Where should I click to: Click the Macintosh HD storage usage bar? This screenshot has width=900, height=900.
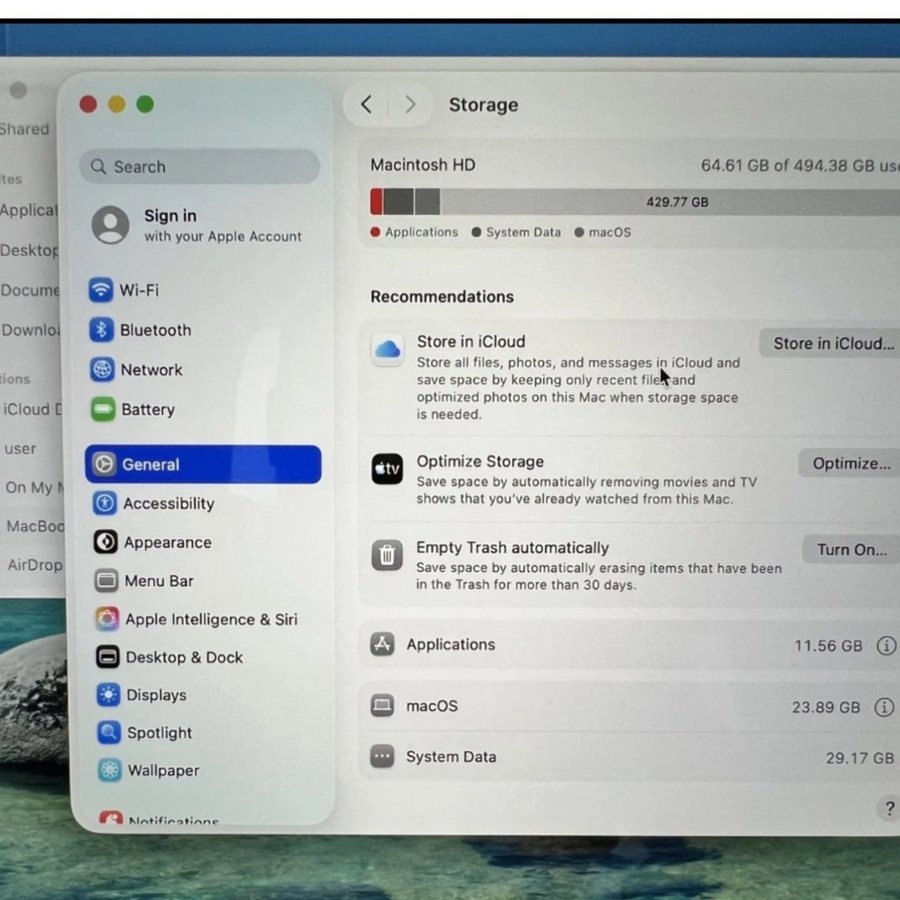[x=635, y=202]
